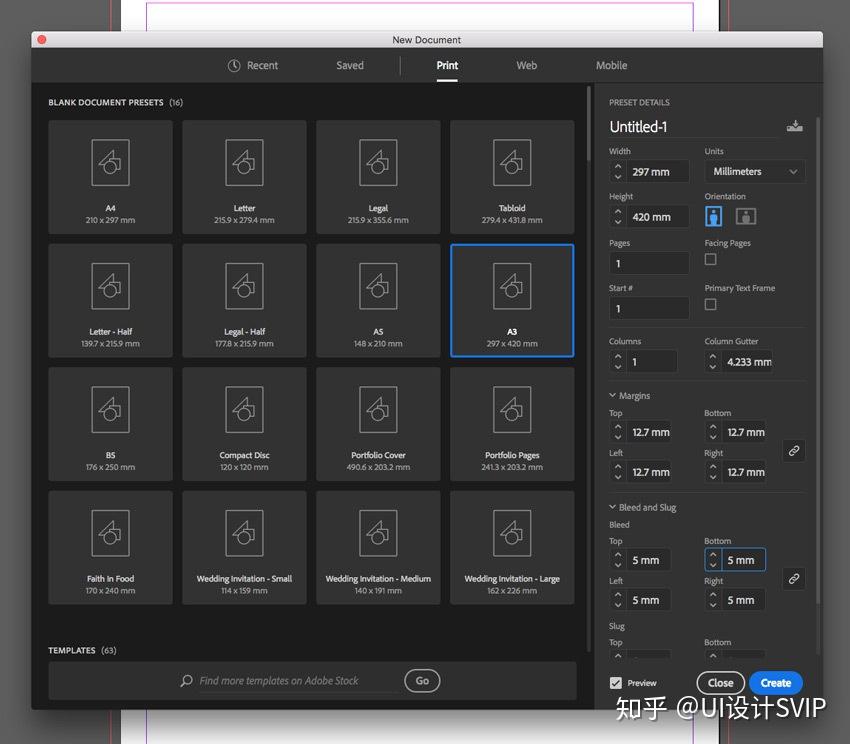Screen dimensions: 850x744
Task: Choose the Faith In Food preset icon
Action: (x=111, y=533)
